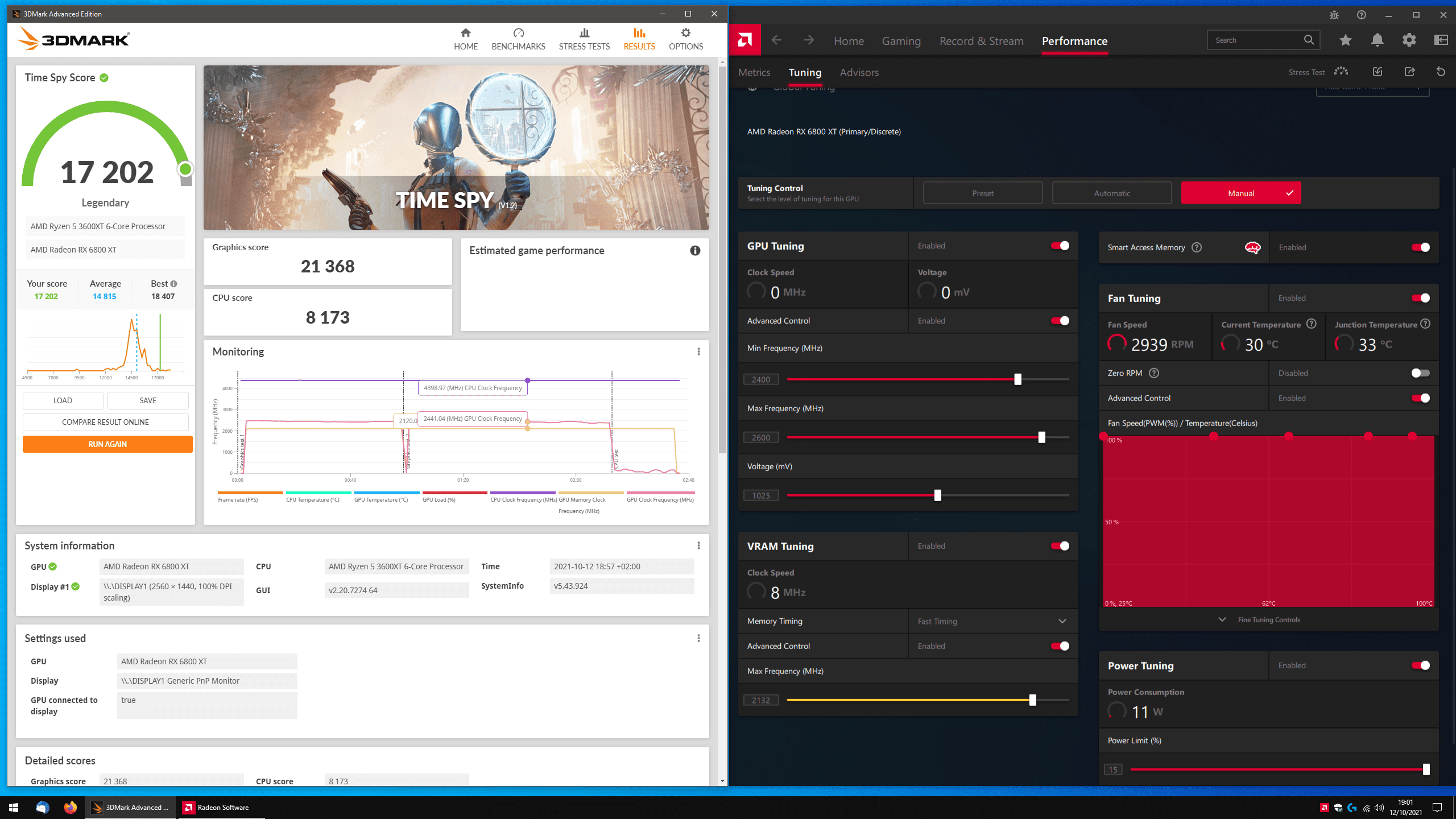Open Memory Timing dropdown (Fast Timing)
This screenshot has height=819, width=1456.
[x=993, y=621]
